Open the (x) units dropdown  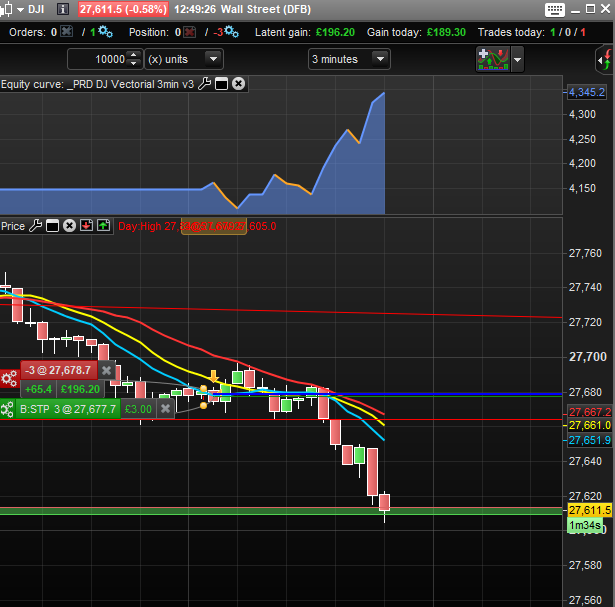tap(184, 59)
